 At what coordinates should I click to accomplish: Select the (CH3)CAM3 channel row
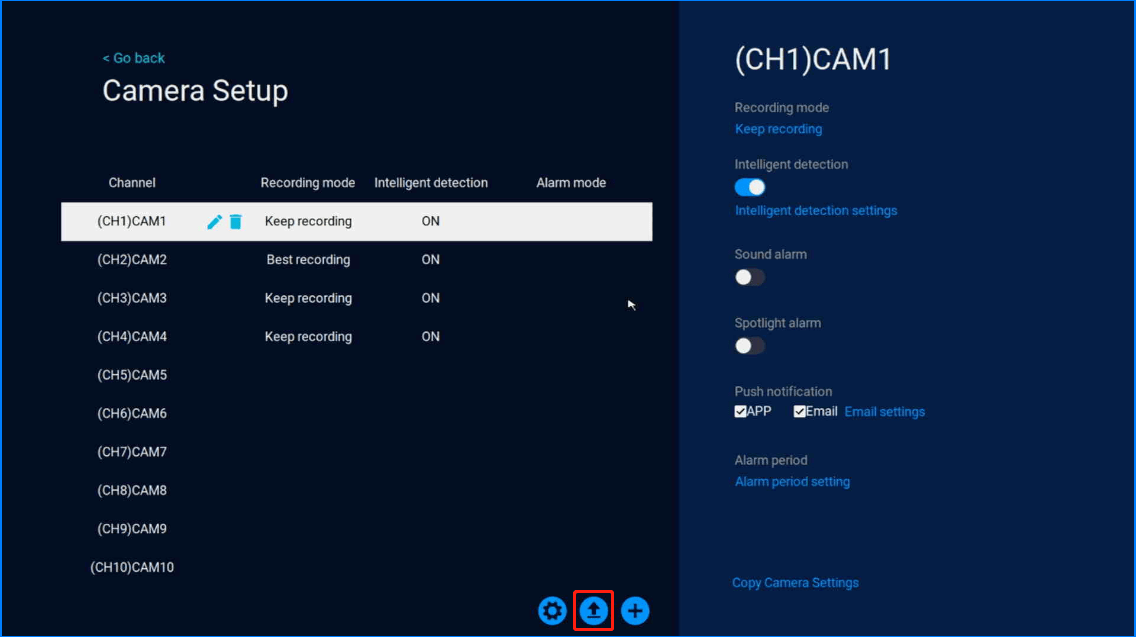(132, 298)
